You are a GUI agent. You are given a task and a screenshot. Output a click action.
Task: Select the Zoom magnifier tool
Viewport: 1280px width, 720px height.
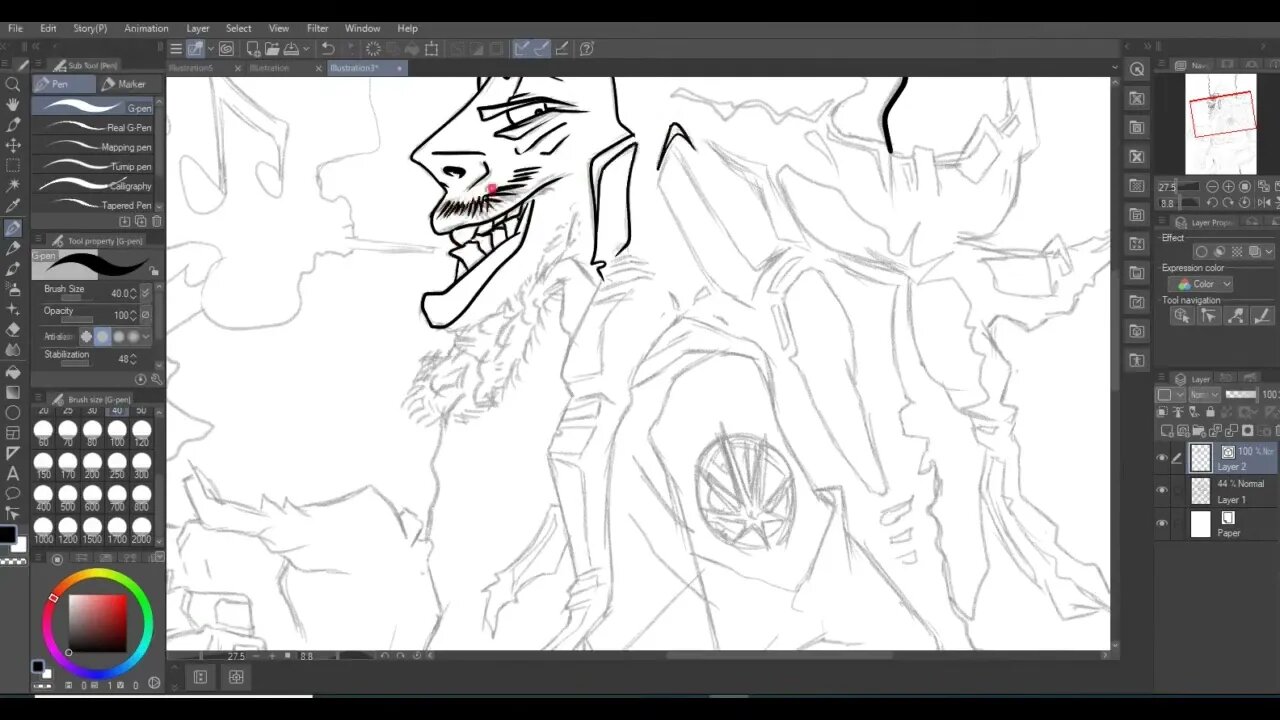[x=13, y=84]
